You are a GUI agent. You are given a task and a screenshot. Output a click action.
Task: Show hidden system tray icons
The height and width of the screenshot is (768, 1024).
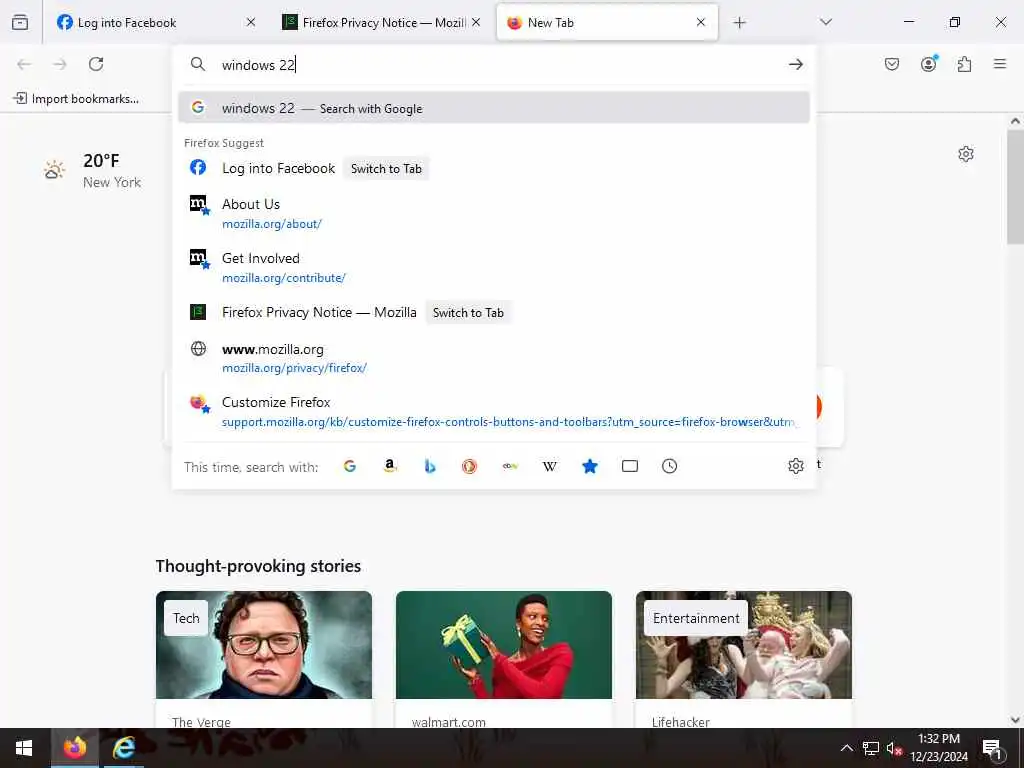coord(846,748)
